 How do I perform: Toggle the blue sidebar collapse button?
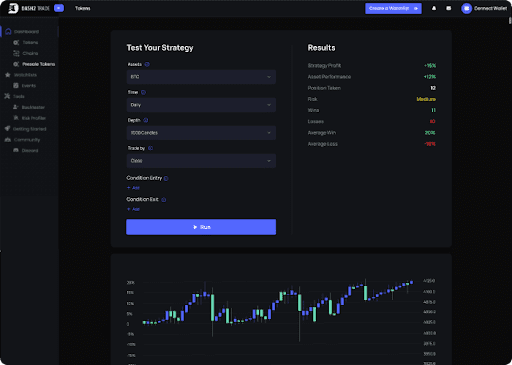click(59, 8)
